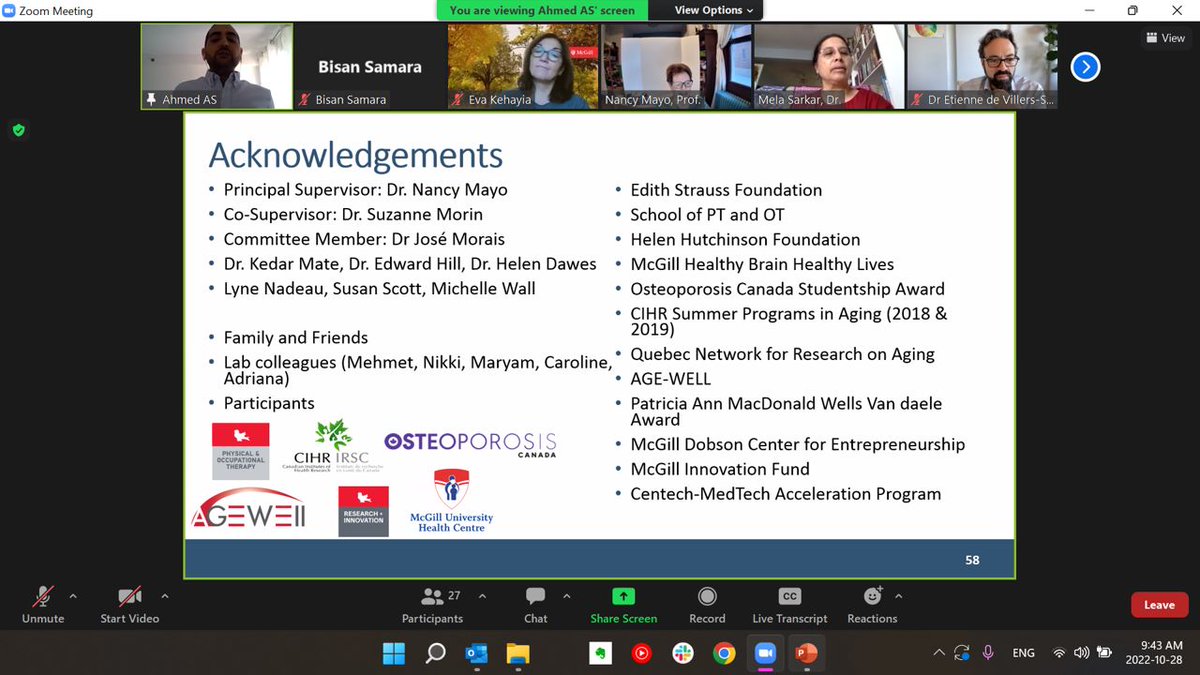Select Ahmed AS video thumbnail
1200x675 pixels.
pyautogui.click(x=217, y=66)
